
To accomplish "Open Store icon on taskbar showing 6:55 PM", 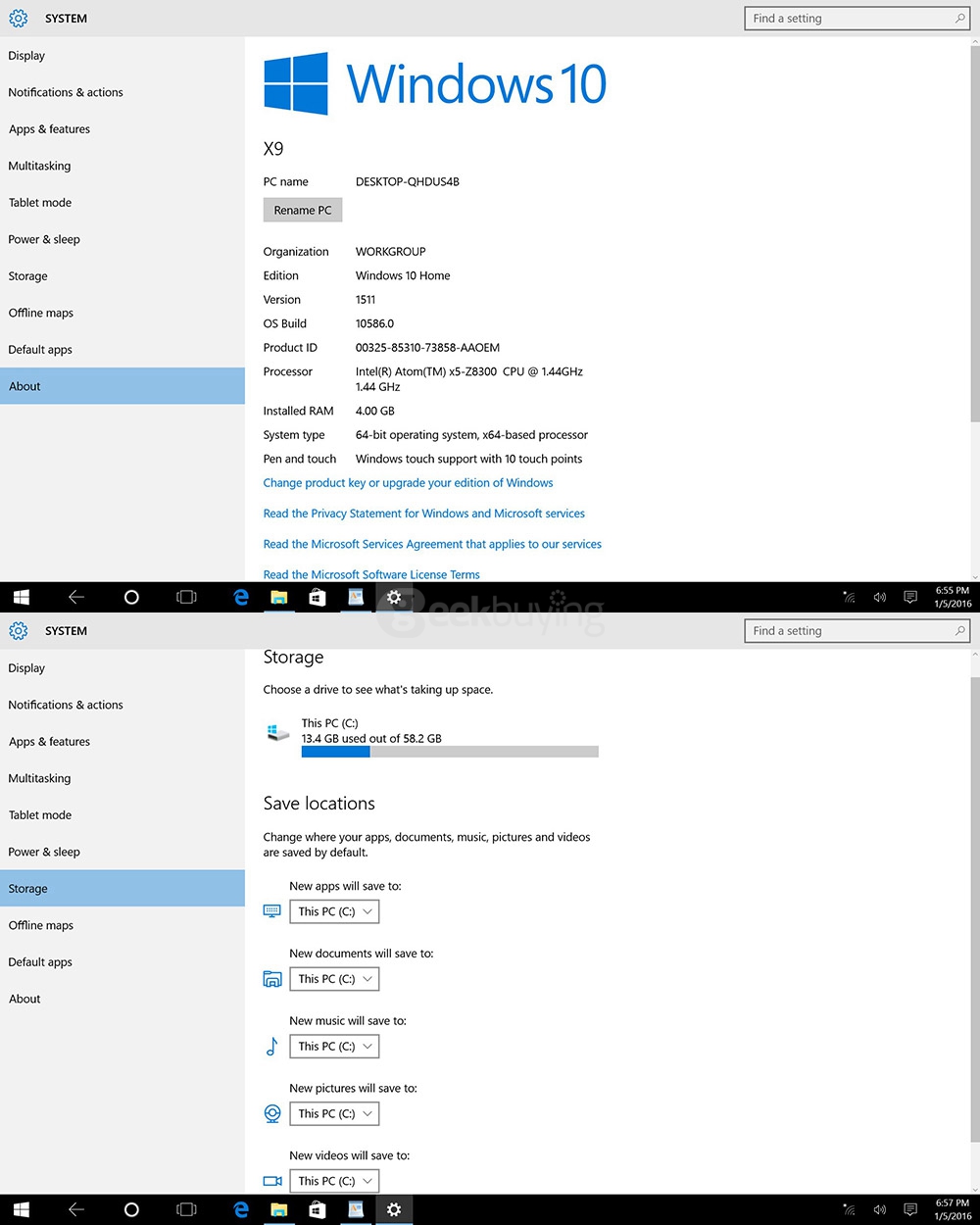I will 318,597.
